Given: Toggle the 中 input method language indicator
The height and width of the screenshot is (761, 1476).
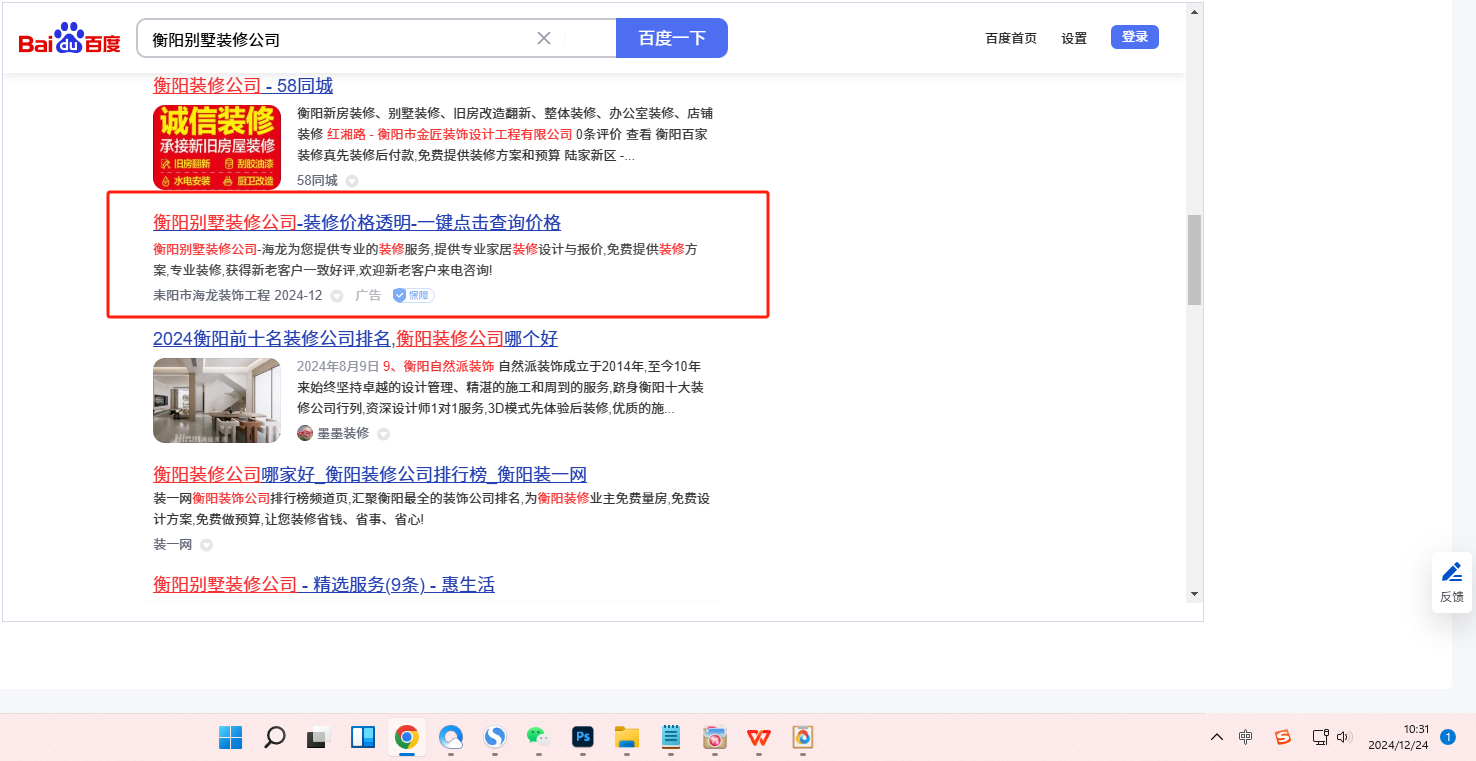Looking at the screenshot, I should pyautogui.click(x=1245, y=737).
